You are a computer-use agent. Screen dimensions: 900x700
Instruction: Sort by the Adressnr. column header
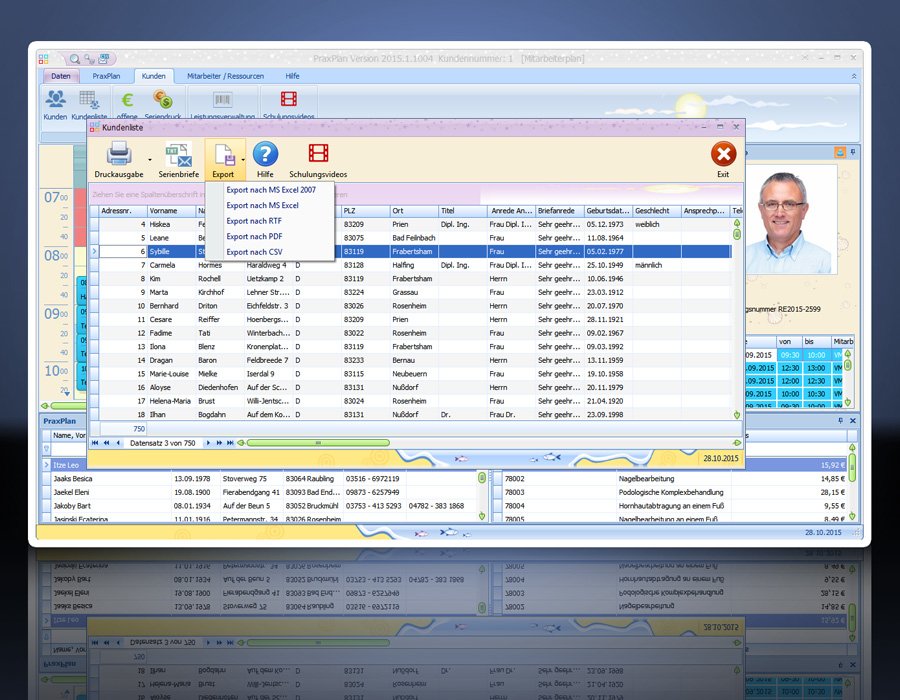[123, 211]
